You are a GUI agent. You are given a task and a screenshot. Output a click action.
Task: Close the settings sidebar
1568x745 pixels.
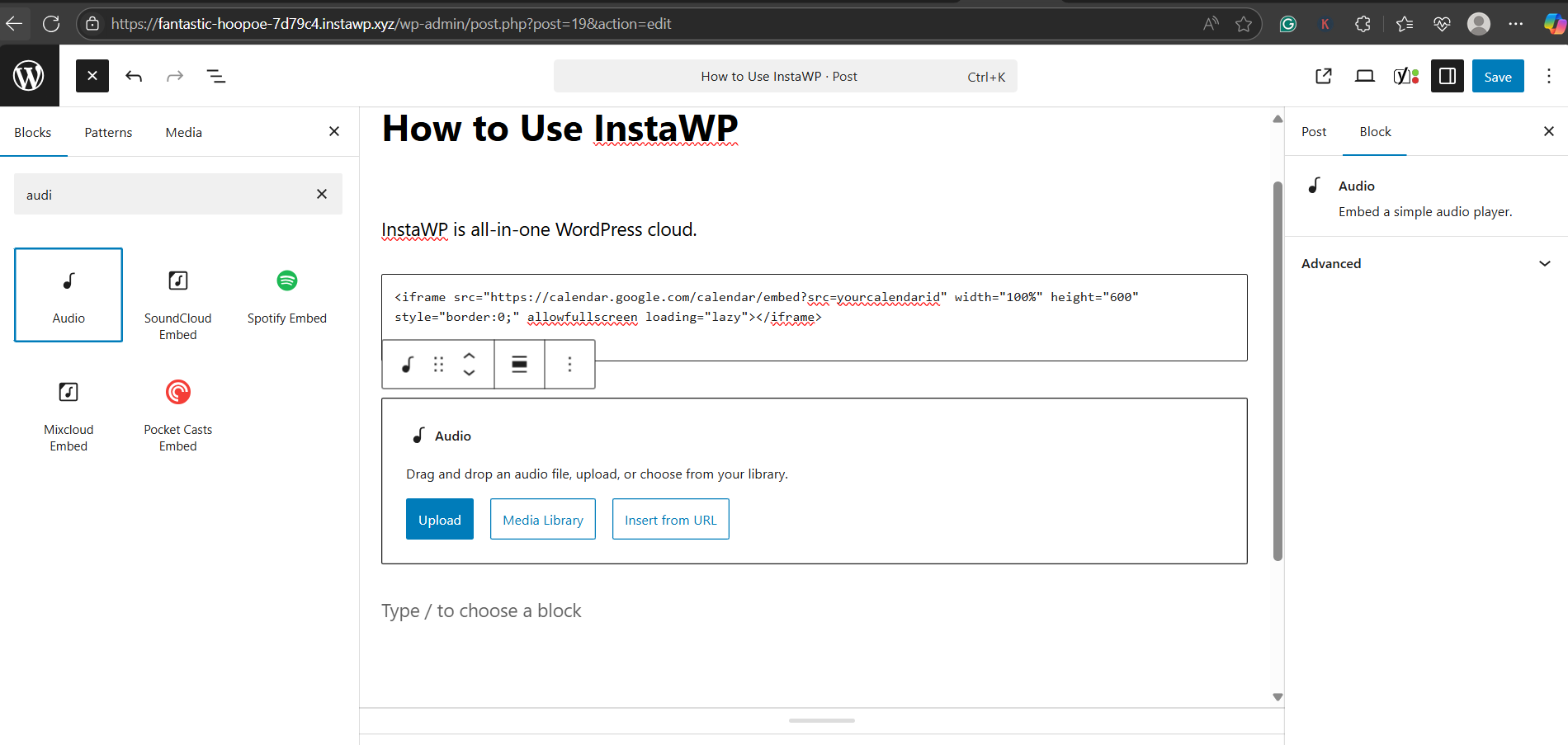tap(1549, 131)
